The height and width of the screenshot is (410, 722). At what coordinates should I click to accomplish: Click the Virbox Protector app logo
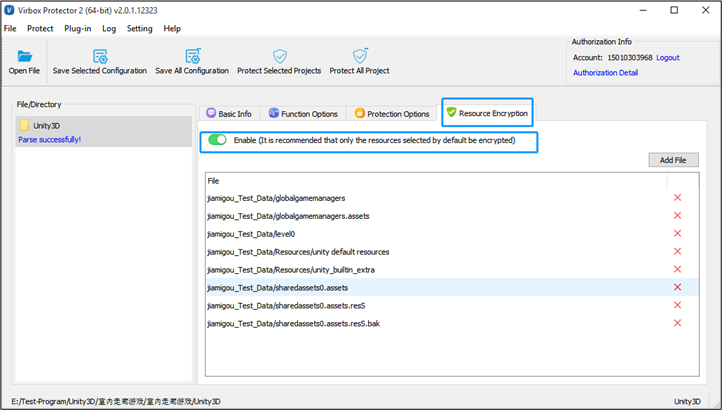(9, 10)
